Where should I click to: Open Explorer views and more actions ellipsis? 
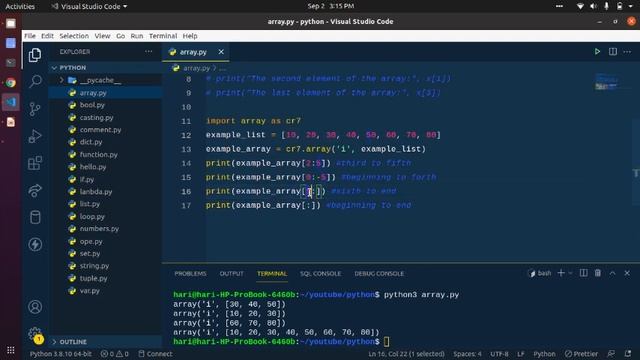click(149, 51)
